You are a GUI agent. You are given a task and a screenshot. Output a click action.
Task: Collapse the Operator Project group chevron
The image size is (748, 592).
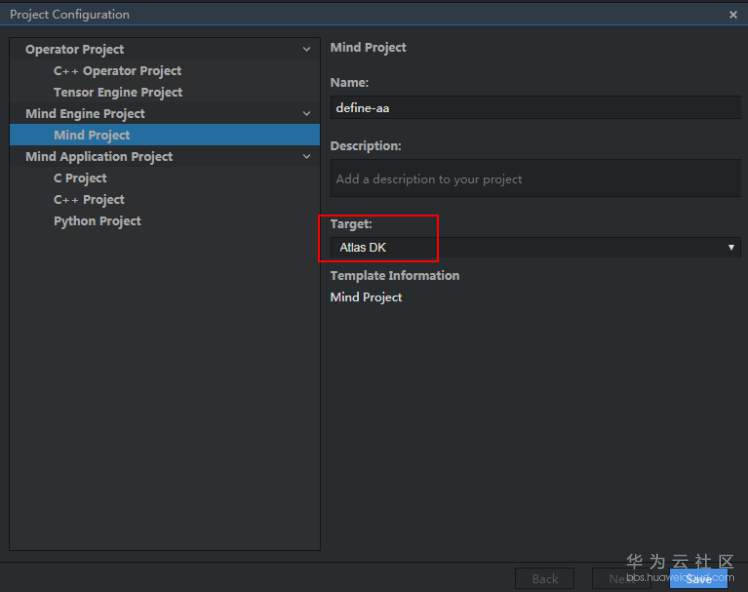click(307, 49)
